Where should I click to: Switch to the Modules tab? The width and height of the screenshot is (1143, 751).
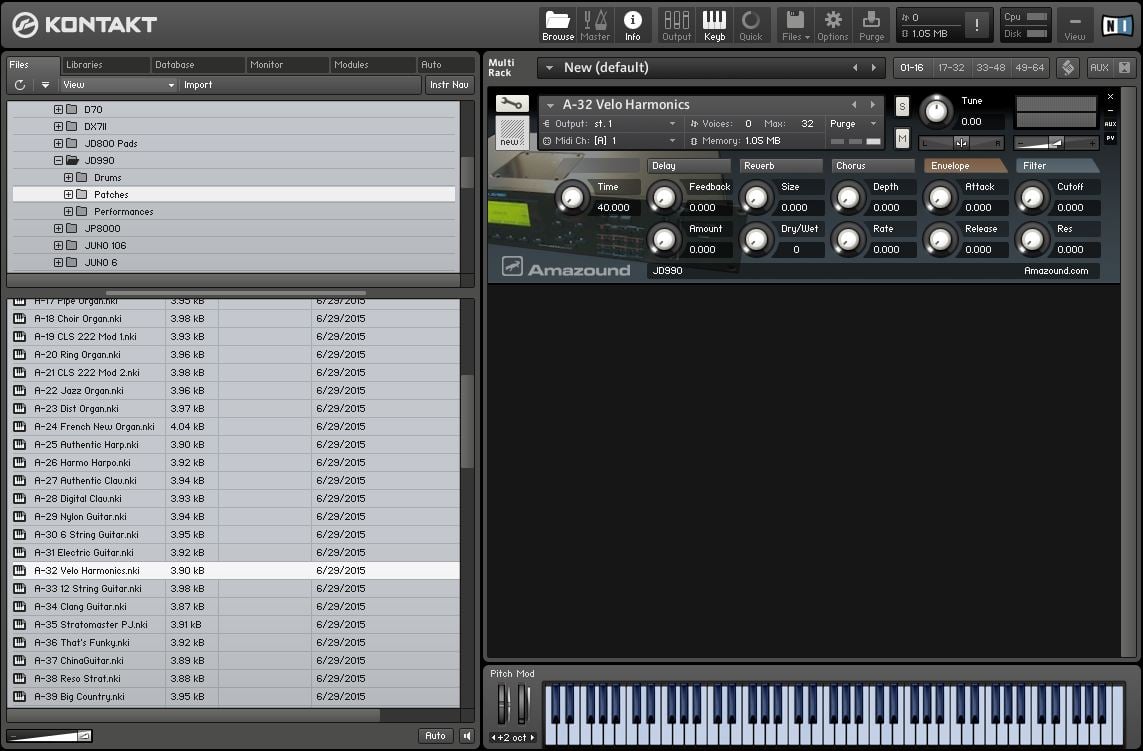372,65
